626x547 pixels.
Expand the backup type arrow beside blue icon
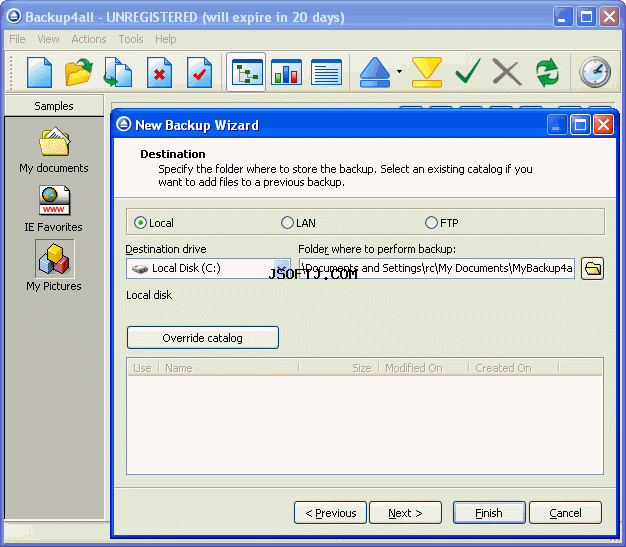click(399, 71)
